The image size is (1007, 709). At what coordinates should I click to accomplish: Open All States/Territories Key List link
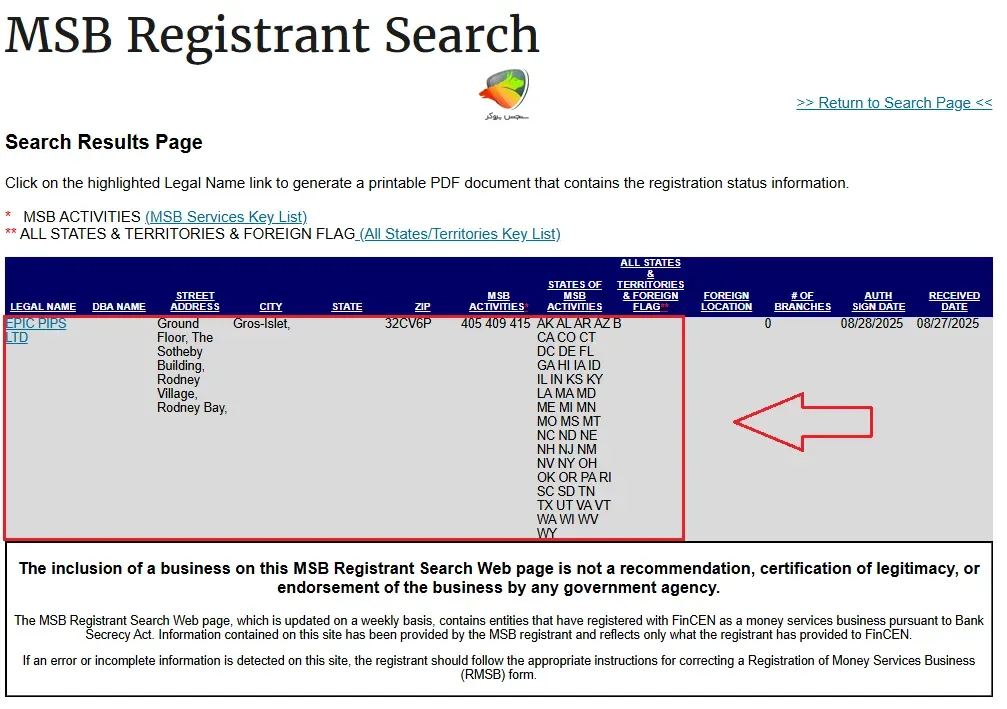[460, 234]
